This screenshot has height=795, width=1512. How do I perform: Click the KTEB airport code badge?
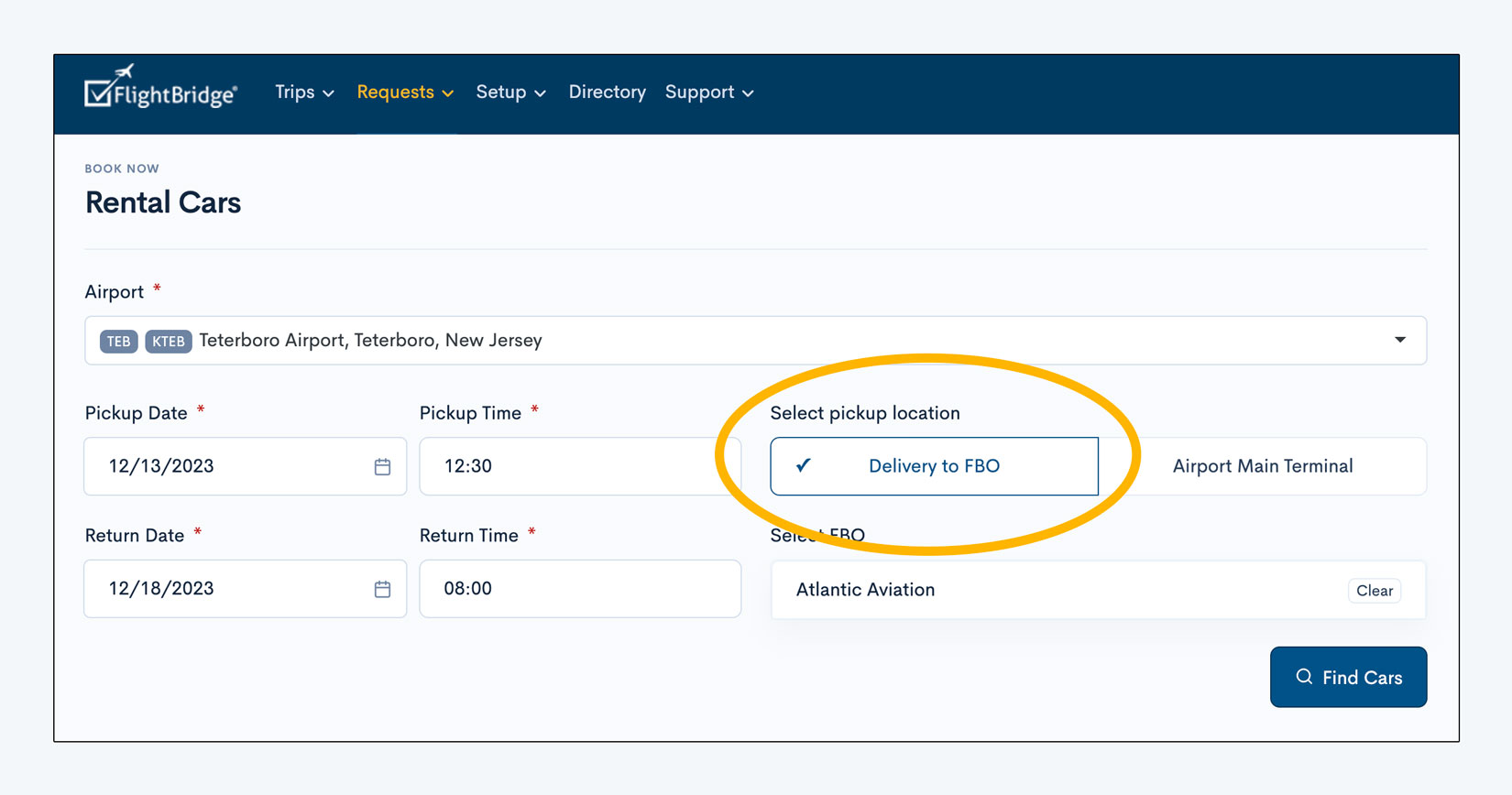click(x=168, y=342)
